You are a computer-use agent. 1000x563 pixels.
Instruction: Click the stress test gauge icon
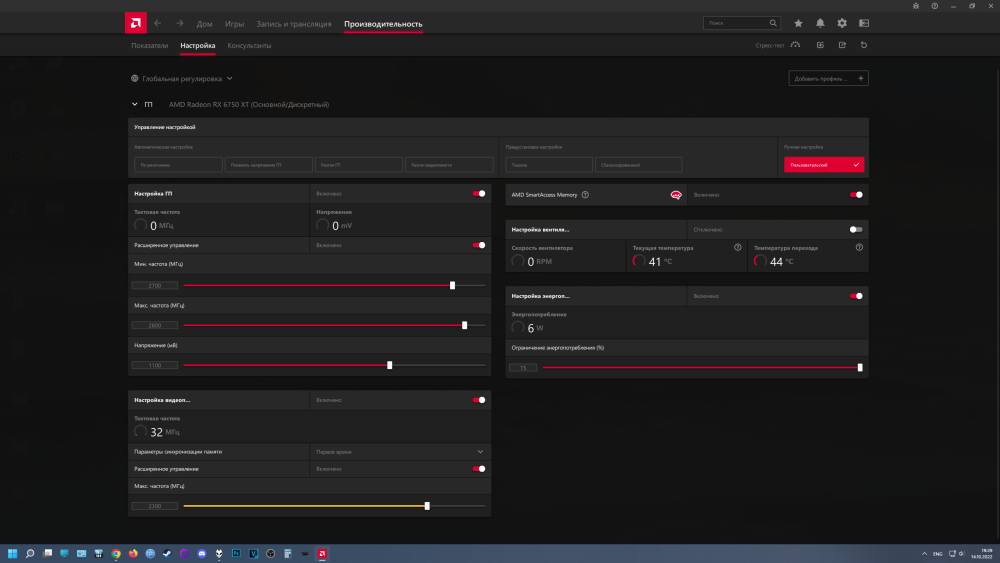coord(795,45)
